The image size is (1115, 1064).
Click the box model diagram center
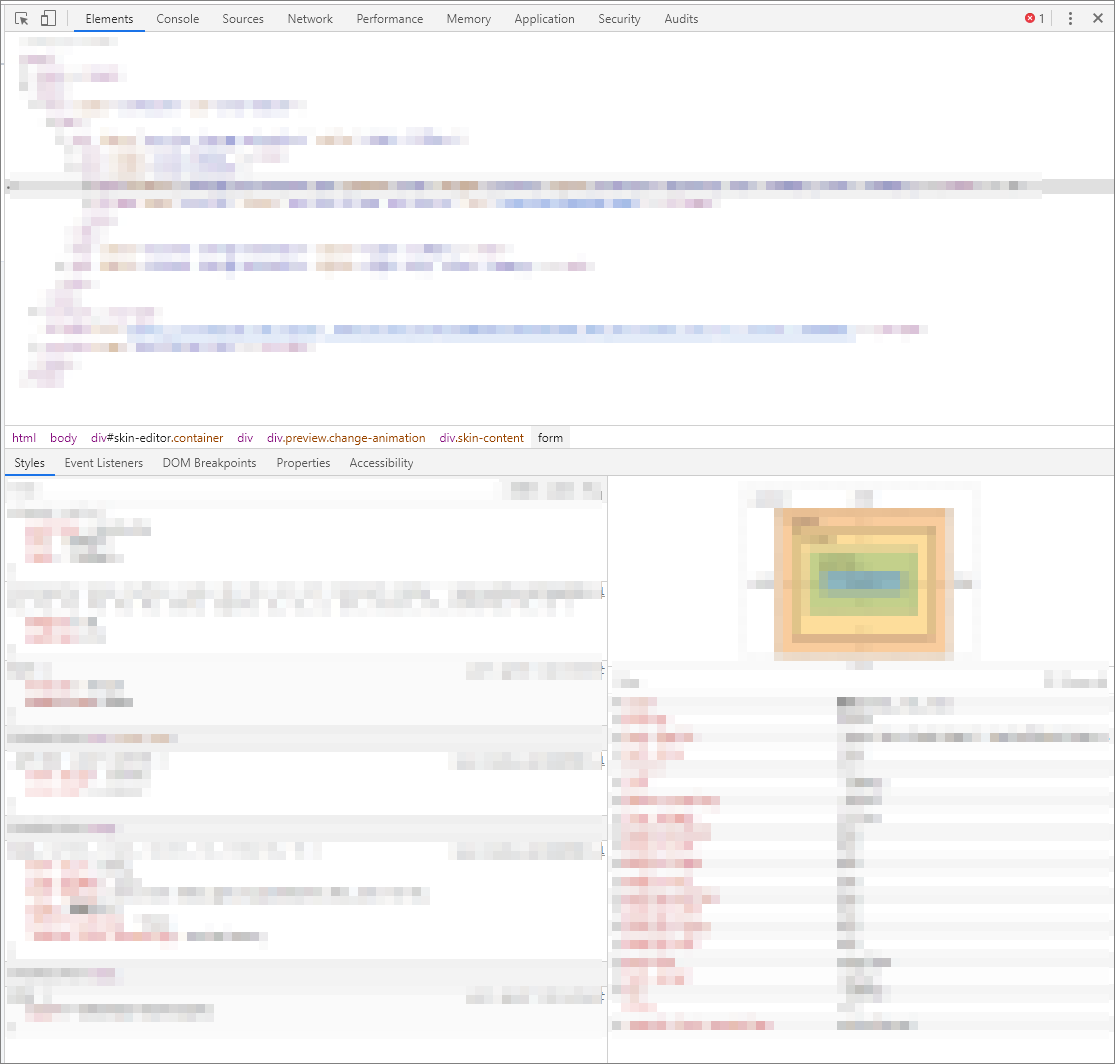tap(863, 582)
